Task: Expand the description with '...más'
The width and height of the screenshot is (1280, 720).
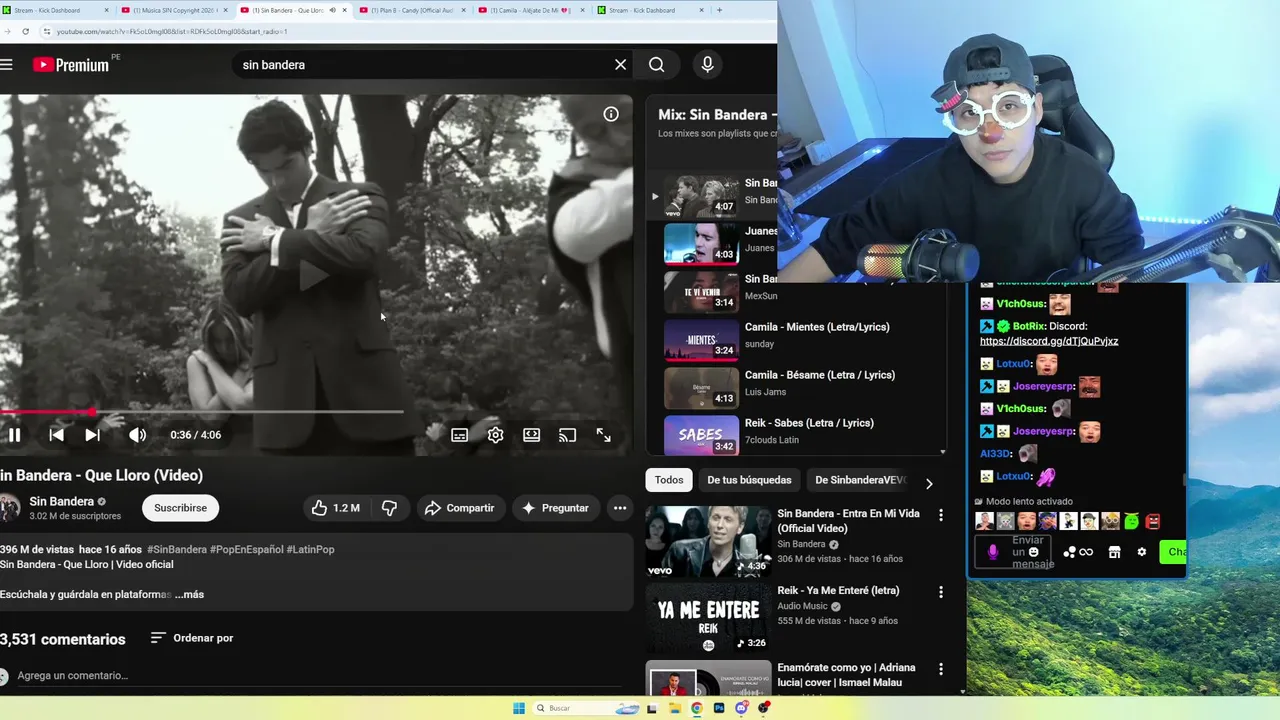Action: (x=189, y=594)
